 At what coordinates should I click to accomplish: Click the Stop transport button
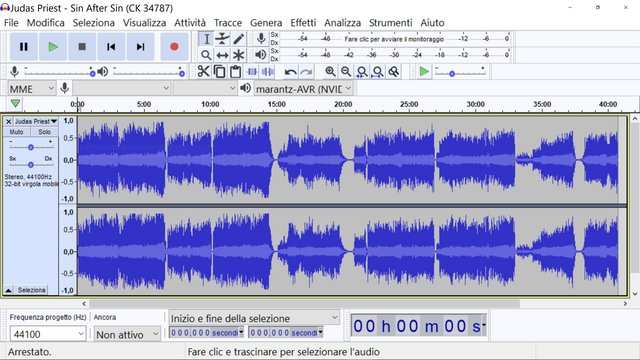[82, 47]
